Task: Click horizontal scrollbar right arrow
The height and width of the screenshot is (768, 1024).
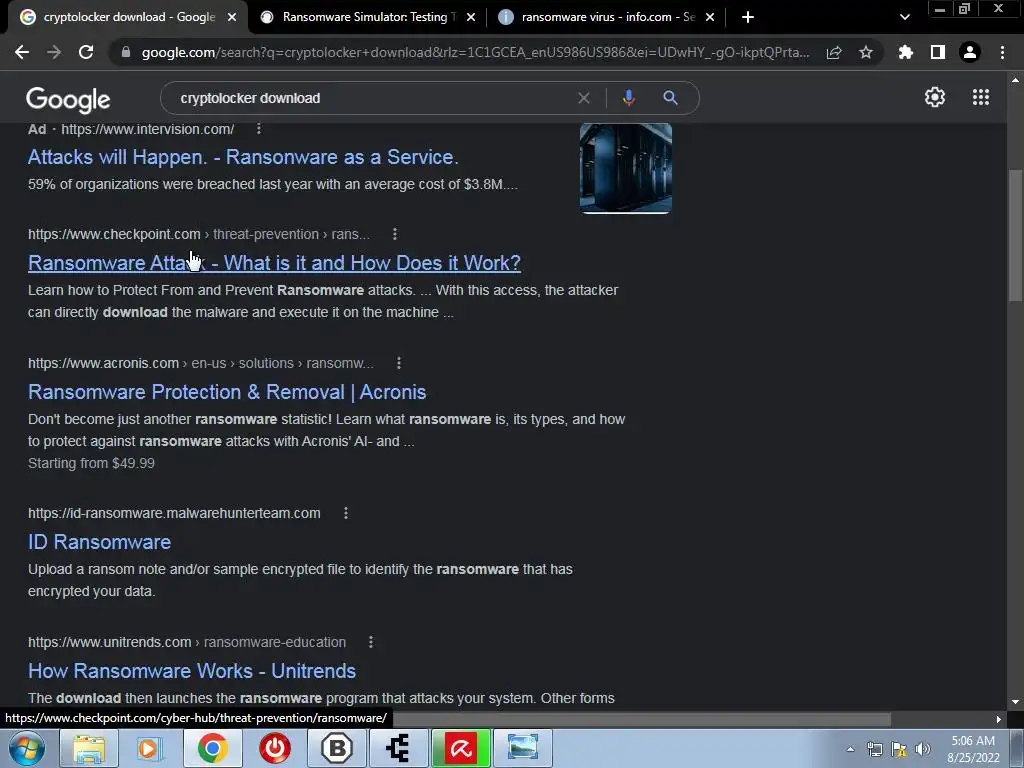Action: (999, 719)
